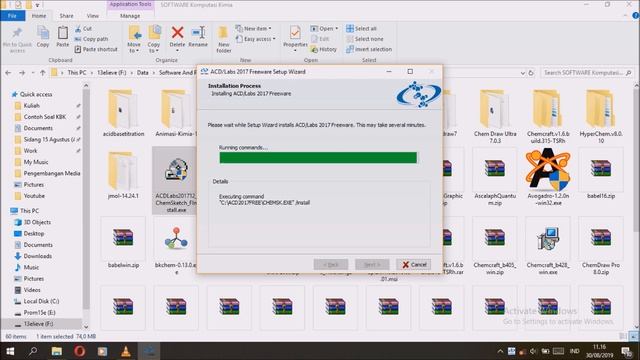Switch to the Manage ribbon tab
This screenshot has width=640, height=360.
pos(130,16)
